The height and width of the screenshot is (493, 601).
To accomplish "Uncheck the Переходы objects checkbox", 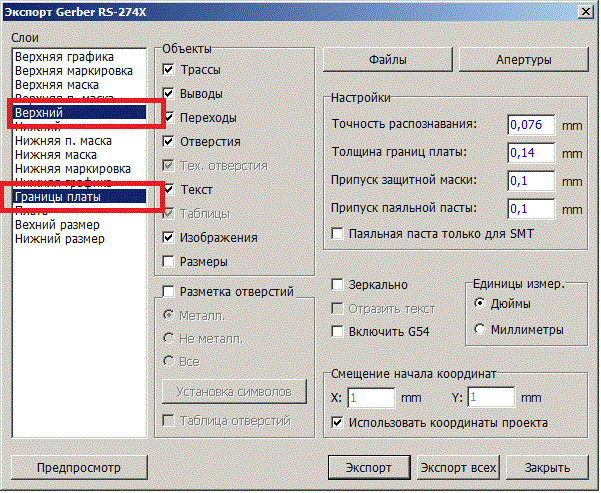I will pyautogui.click(x=169, y=118).
